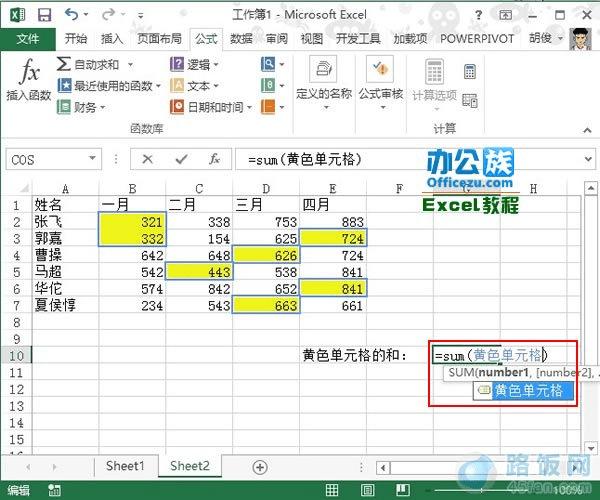Open the 文件 File tab
This screenshot has height=500, width=600.
[28, 39]
